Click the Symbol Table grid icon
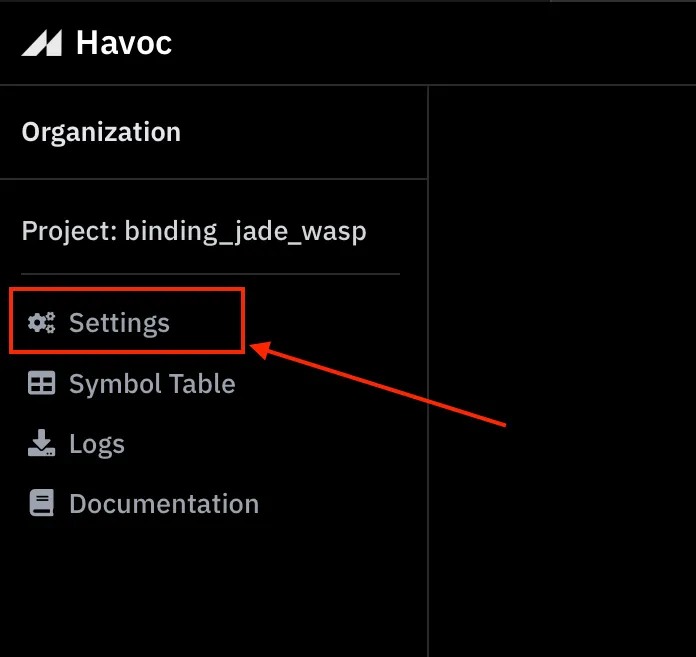The width and height of the screenshot is (696, 657). tap(41, 383)
